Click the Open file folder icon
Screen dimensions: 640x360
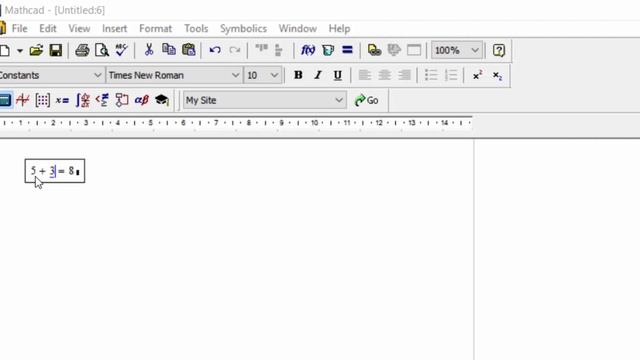click(x=36, y=51)
